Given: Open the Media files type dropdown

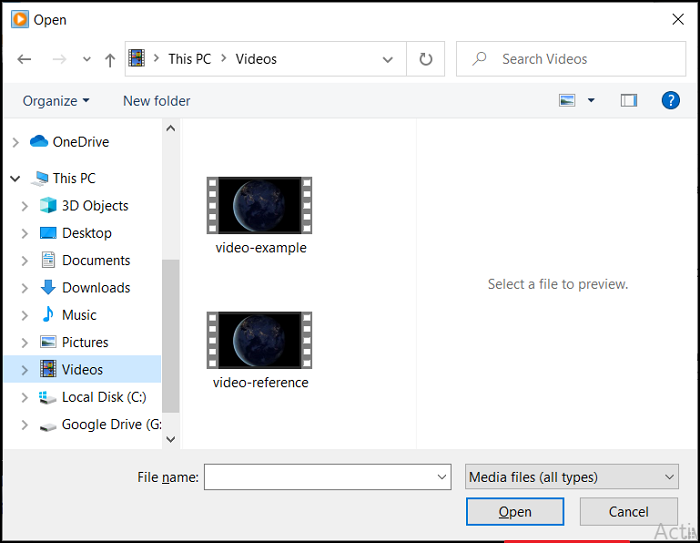Looking at the screenshot, I should 573,478.
